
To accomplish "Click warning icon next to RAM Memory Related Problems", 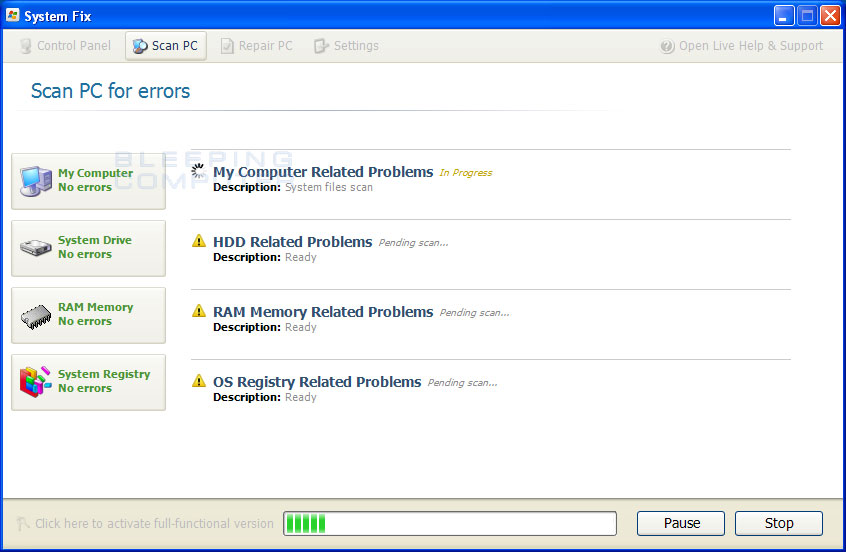I will [199, 311].
